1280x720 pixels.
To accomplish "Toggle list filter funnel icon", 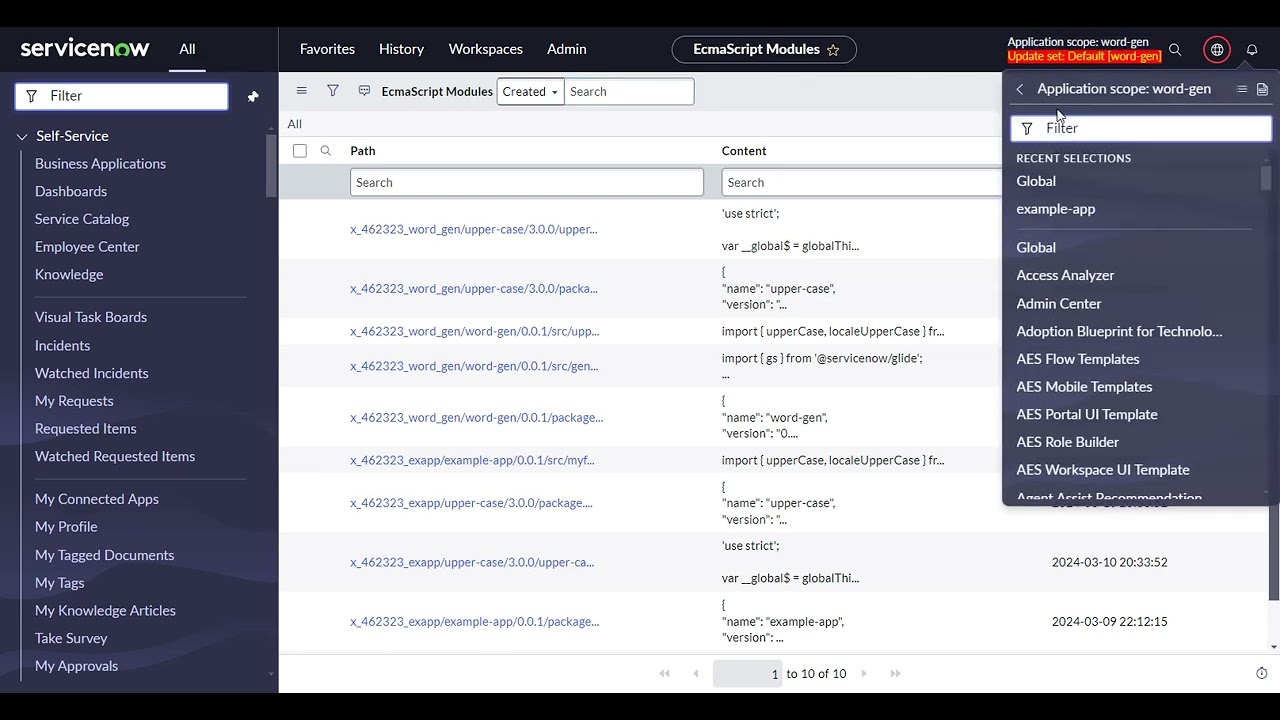I will pos(333,91).
